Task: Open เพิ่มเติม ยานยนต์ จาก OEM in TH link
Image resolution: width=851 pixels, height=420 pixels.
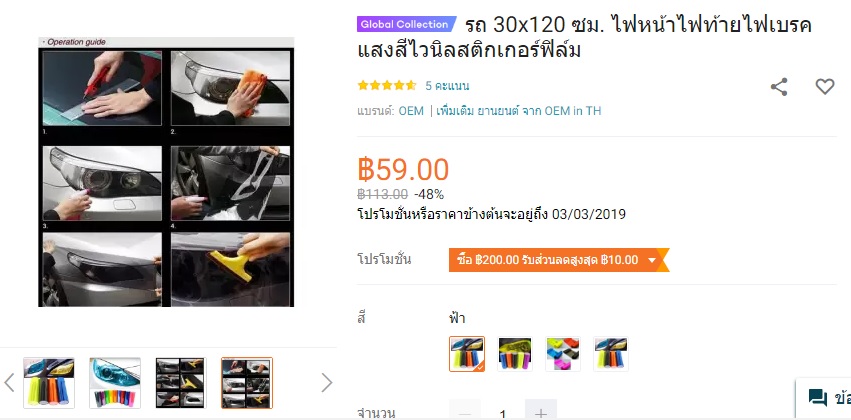Action: point(519,111)
